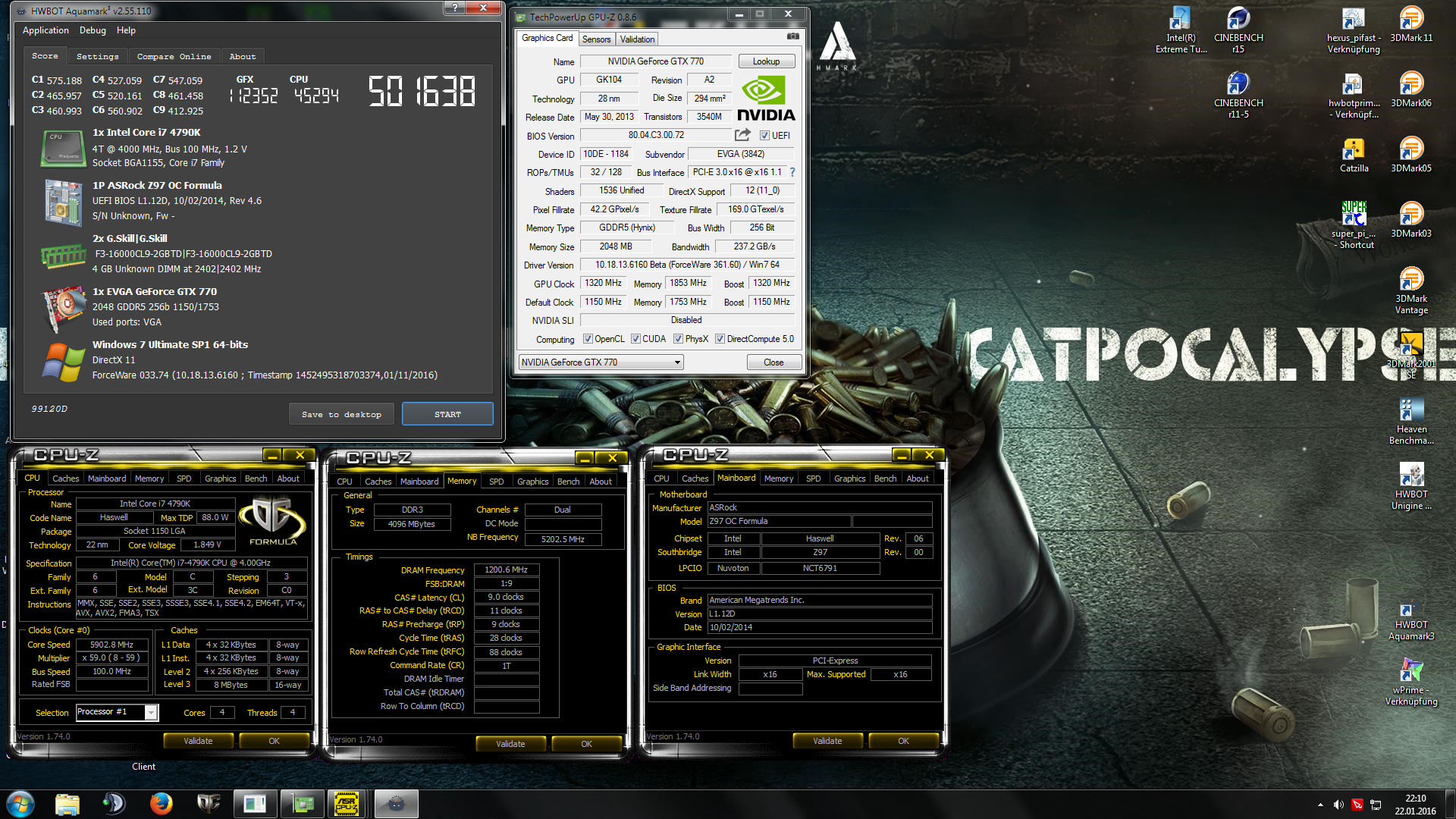
Task: Click the Firefox taskbar icon
Action: [161, 804]
